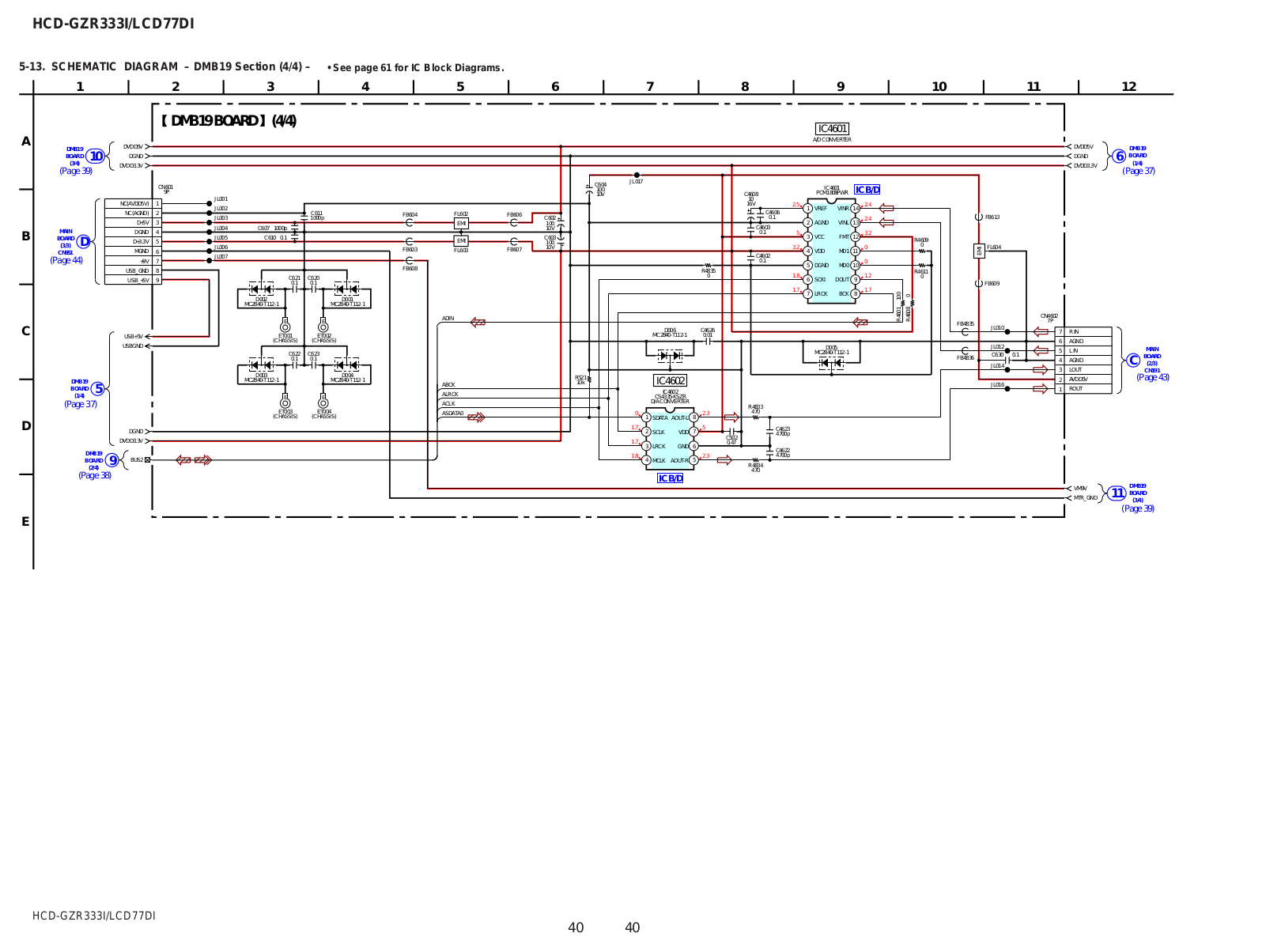1266x952 pixels.
Task: Click the CS4335 D/A converter chip body
Action: [670, 439]
